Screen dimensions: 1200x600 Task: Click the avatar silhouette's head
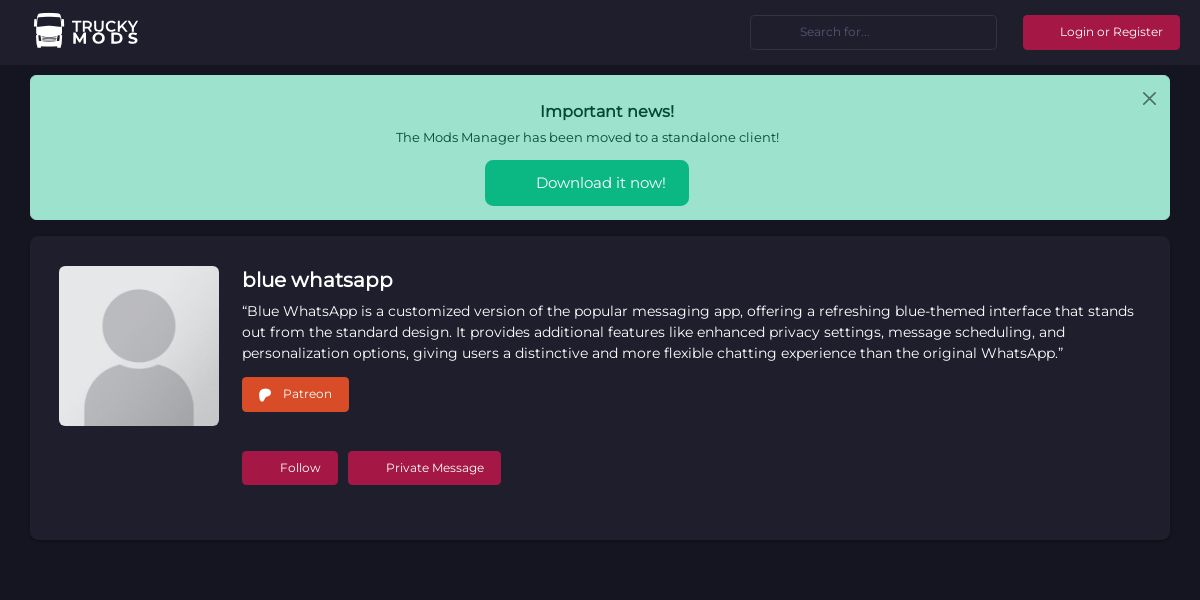139,325
